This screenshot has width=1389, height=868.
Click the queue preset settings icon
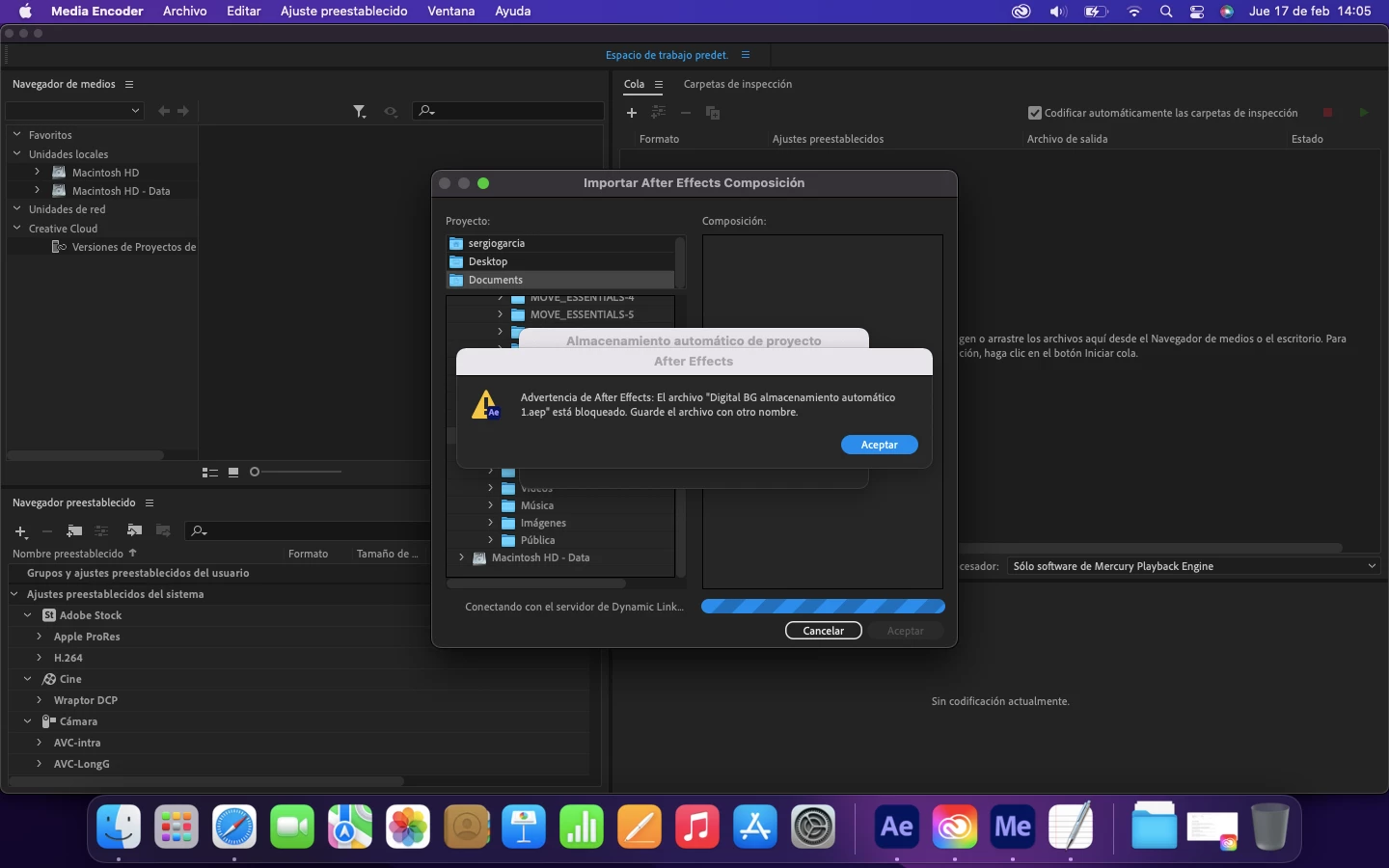coord(659,113)
